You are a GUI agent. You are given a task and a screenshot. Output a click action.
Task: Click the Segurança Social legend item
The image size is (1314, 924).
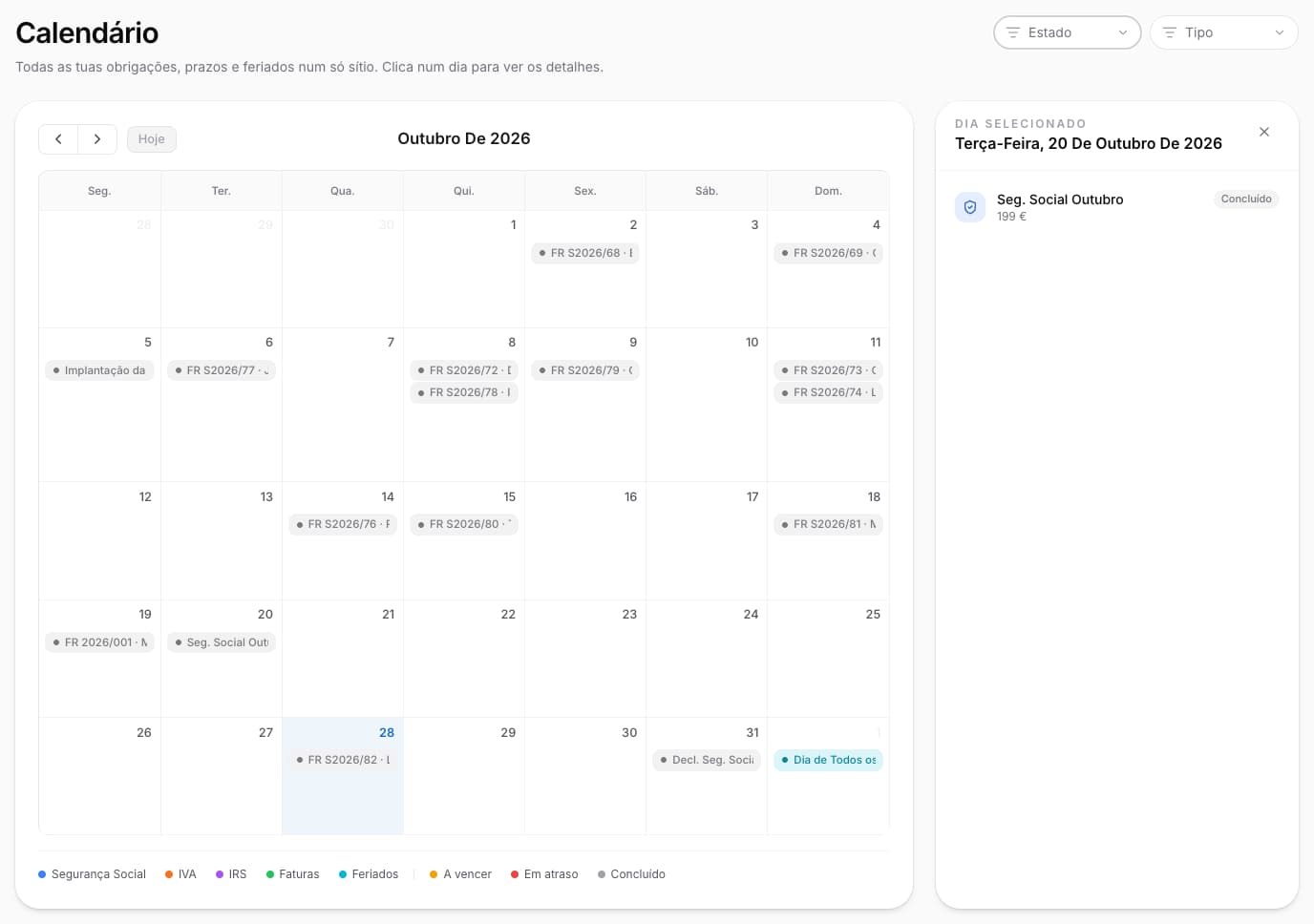(x=92, y=874)
